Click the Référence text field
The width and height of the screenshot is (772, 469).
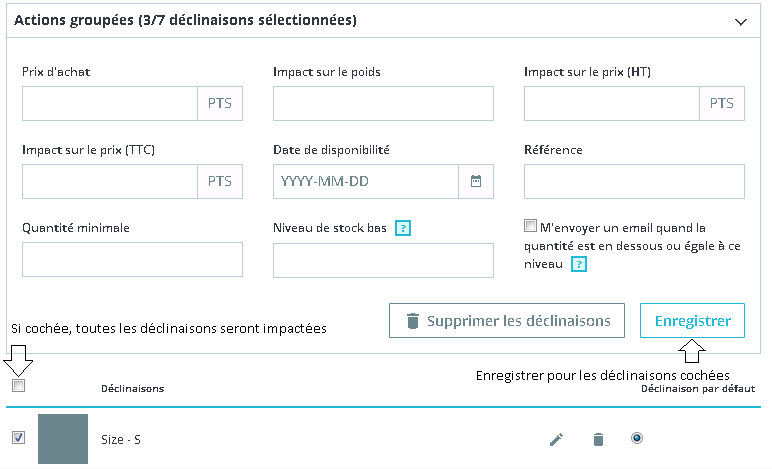[634, 182]
